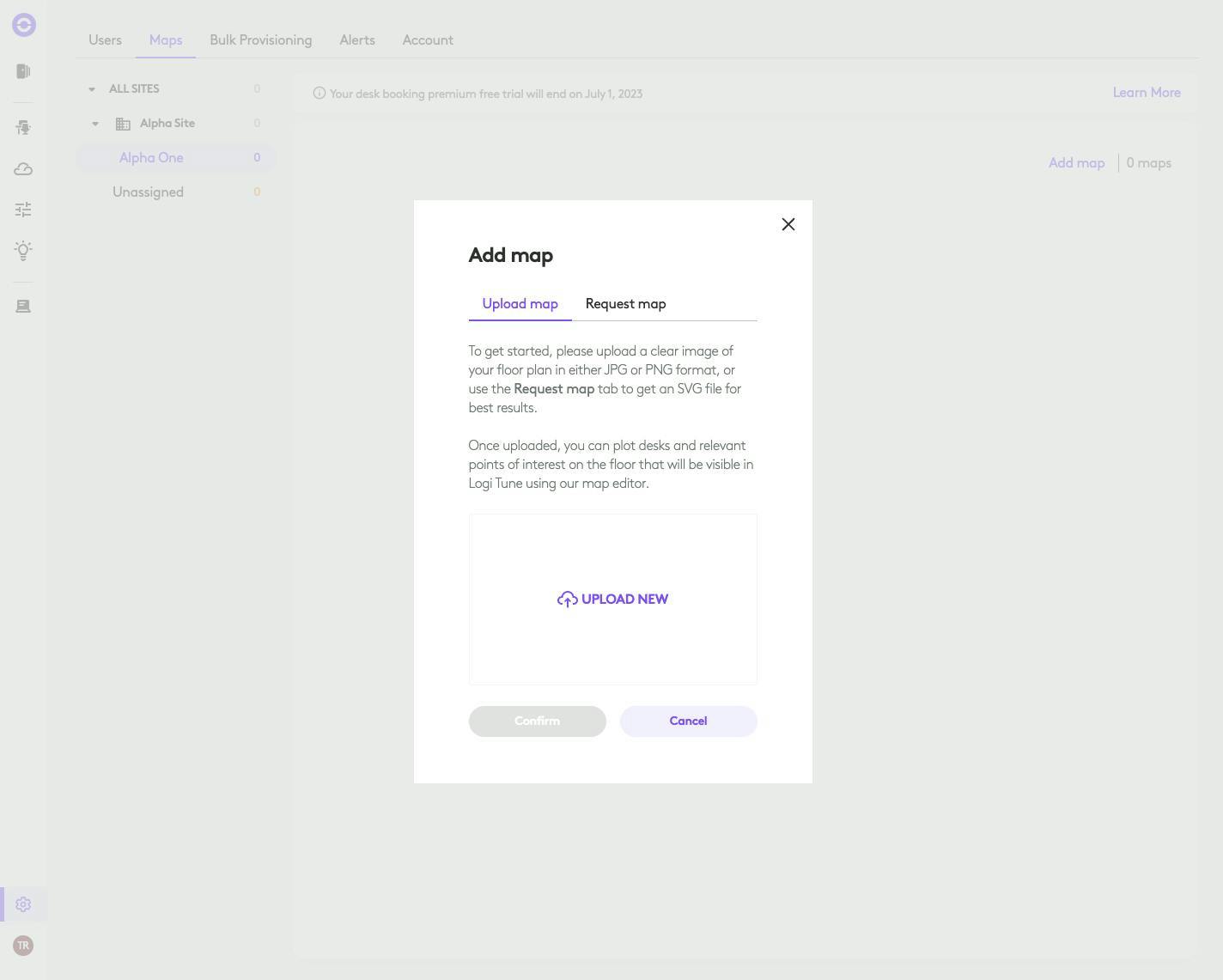Select Alpha One in site tree

[x=176, y=158]
